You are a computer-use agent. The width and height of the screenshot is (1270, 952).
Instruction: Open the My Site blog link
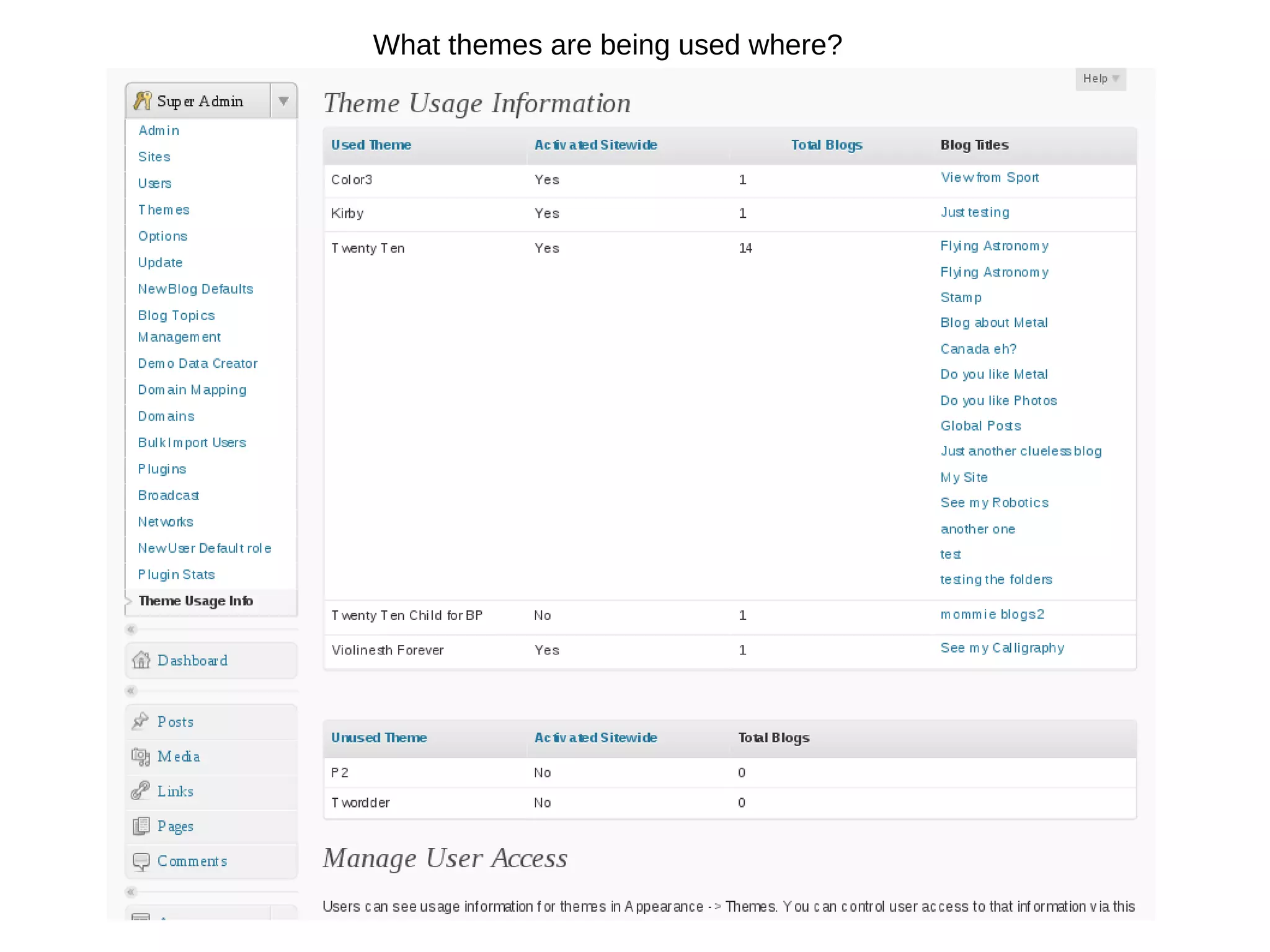[964, 478]
